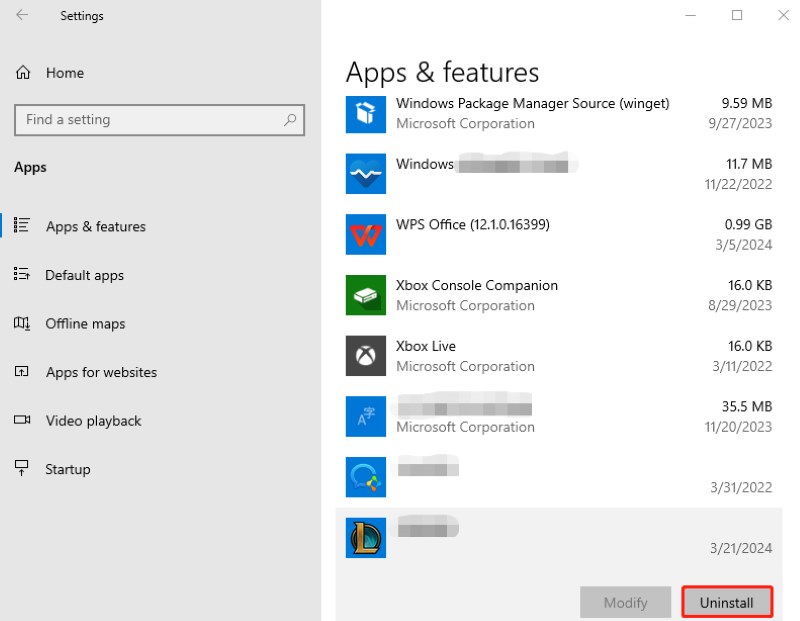This screenshot has width=800, height=621.
Task: Click the Xbox Live icon
Action: pos(366,356)
